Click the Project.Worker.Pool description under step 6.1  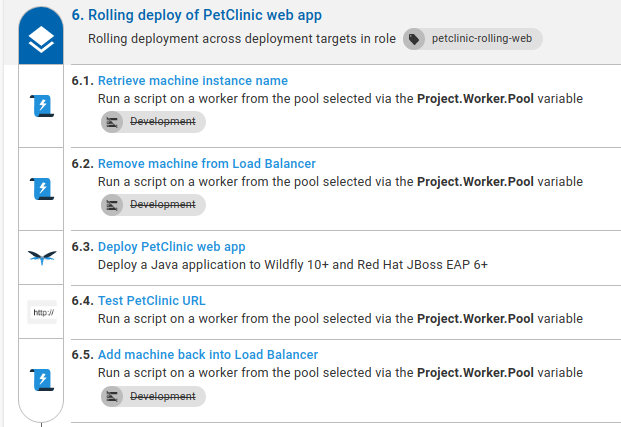340,99
